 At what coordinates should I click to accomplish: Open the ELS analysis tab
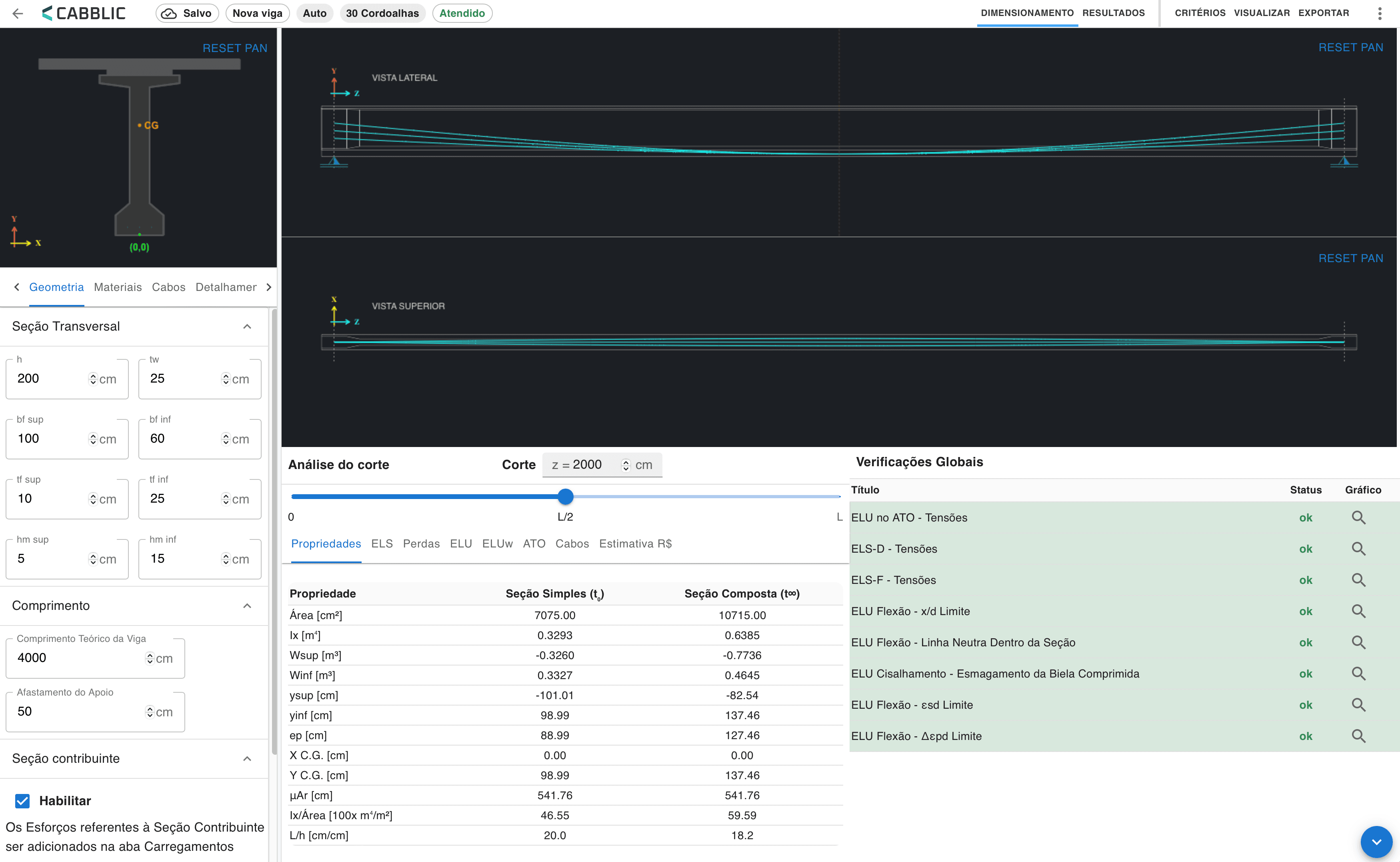tap(382, 544)
